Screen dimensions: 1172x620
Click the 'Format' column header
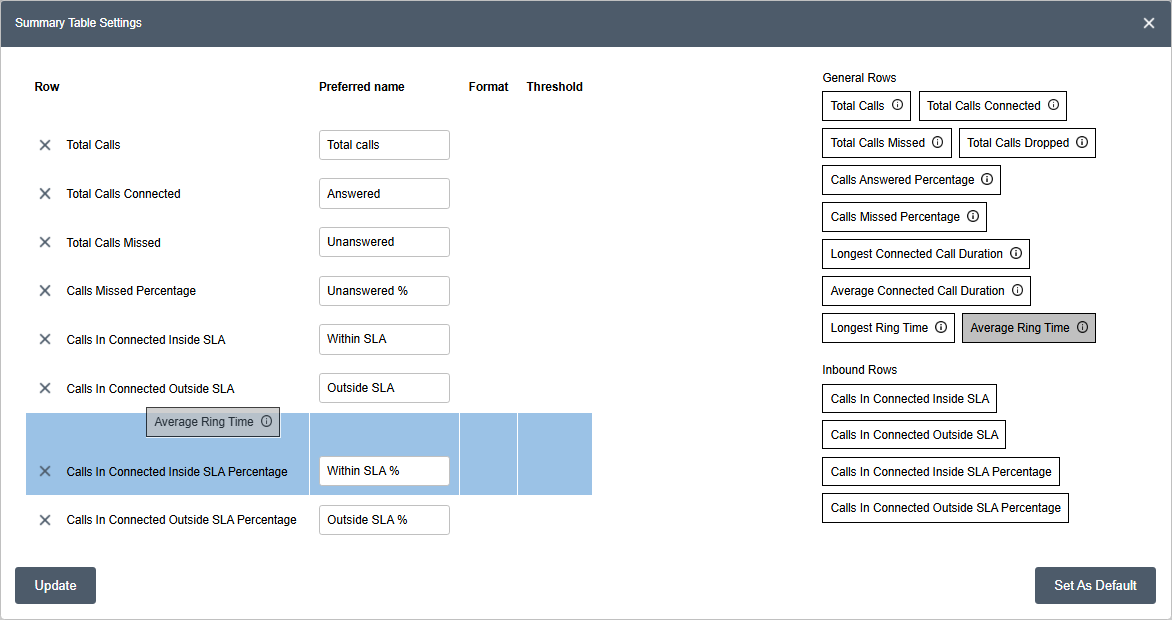click(x=488, y=87)
